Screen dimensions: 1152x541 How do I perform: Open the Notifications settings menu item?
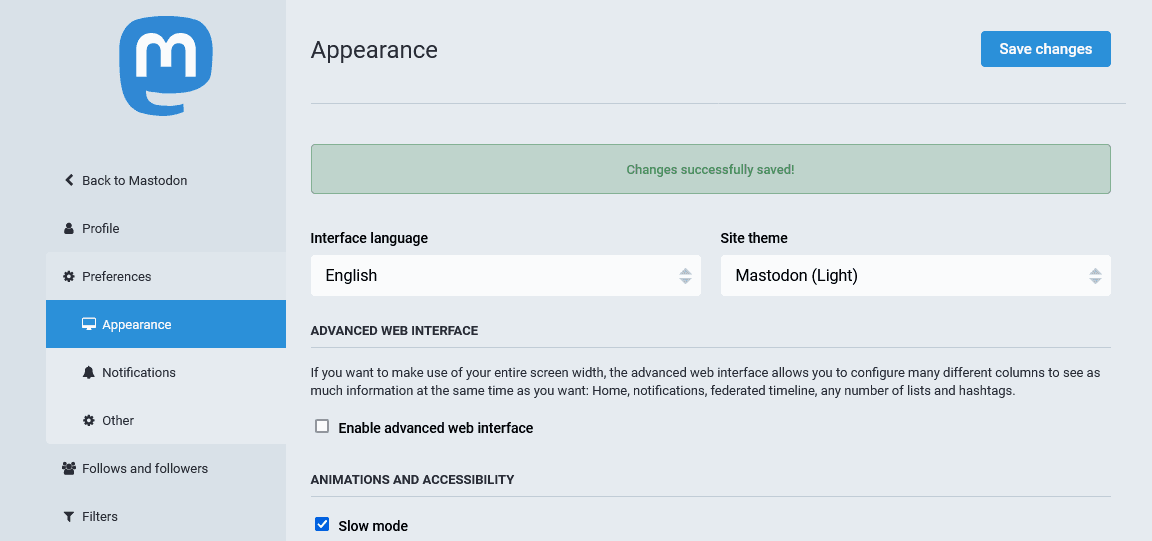(x=139, y=372)
